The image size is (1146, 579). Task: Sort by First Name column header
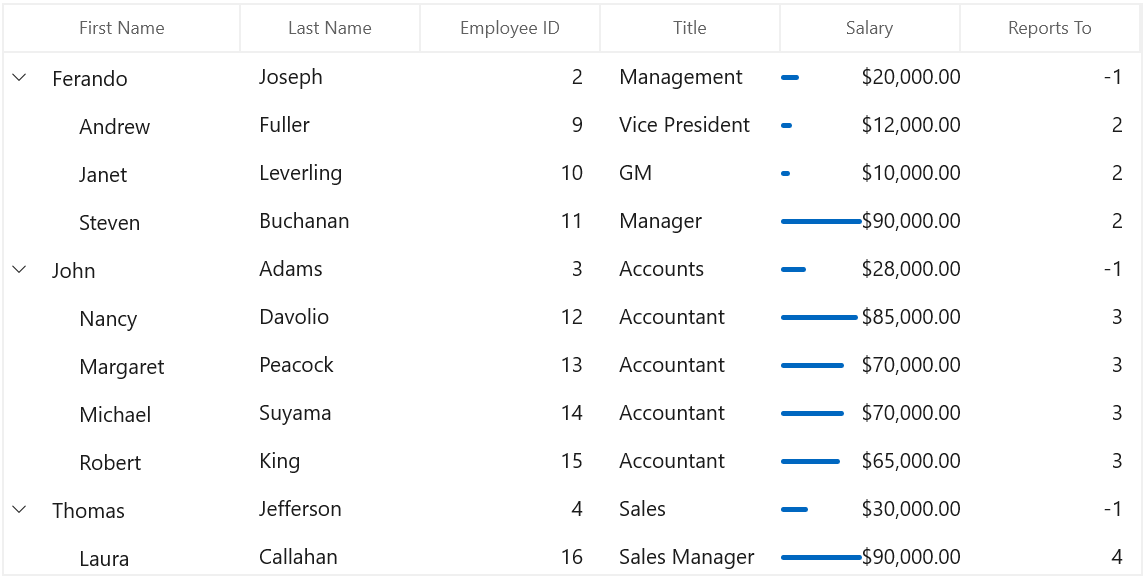click(122, 28)
